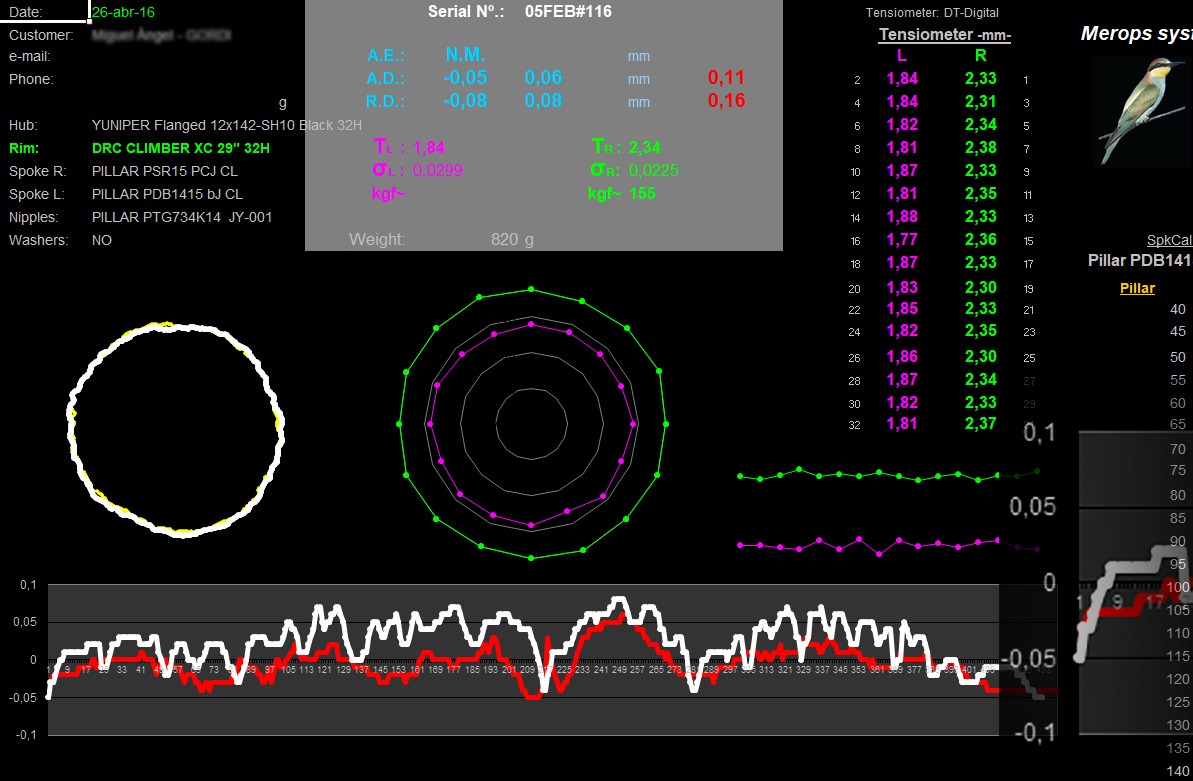This screenshot has height=781, width=1193.
Task: Click the Spoke L value PILLAR PDB1415
Action: (x=167, y=194)
